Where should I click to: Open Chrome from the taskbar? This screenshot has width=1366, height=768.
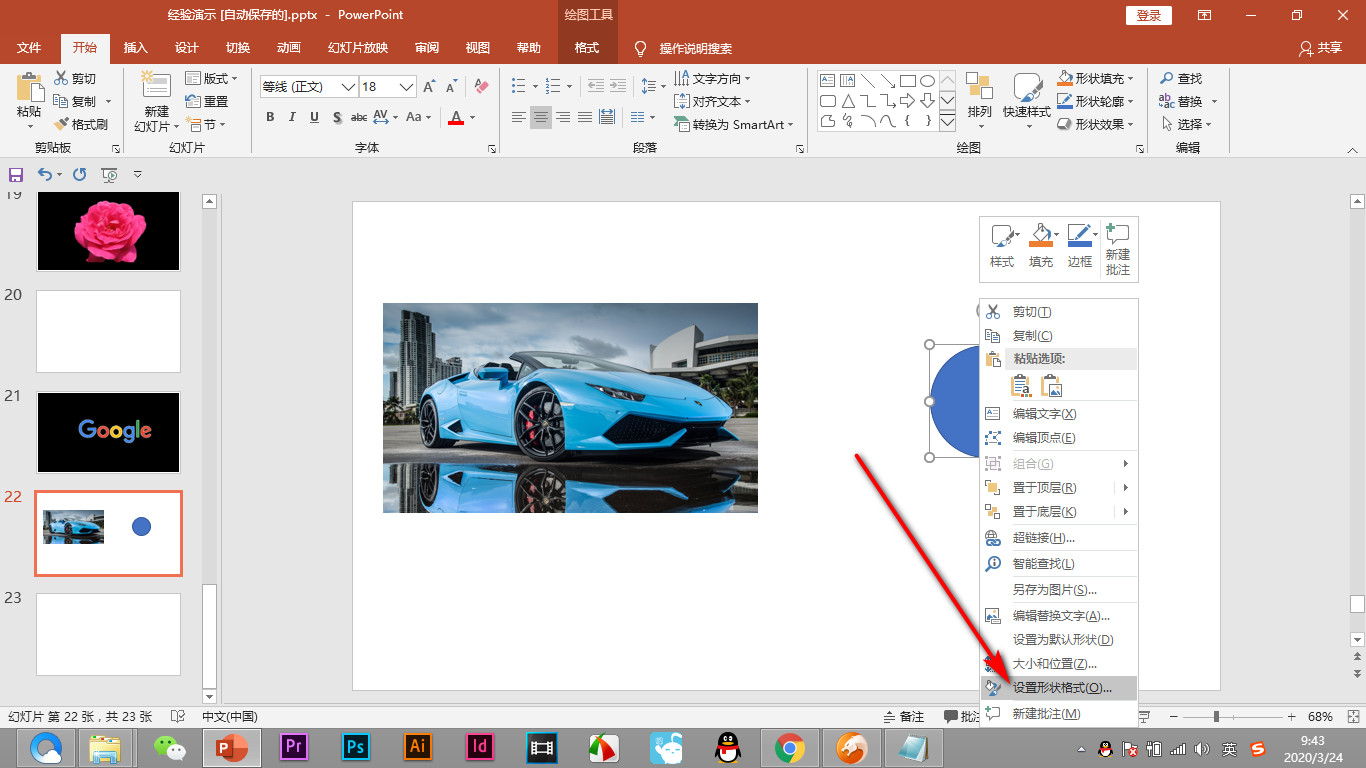tap(790, 747)
